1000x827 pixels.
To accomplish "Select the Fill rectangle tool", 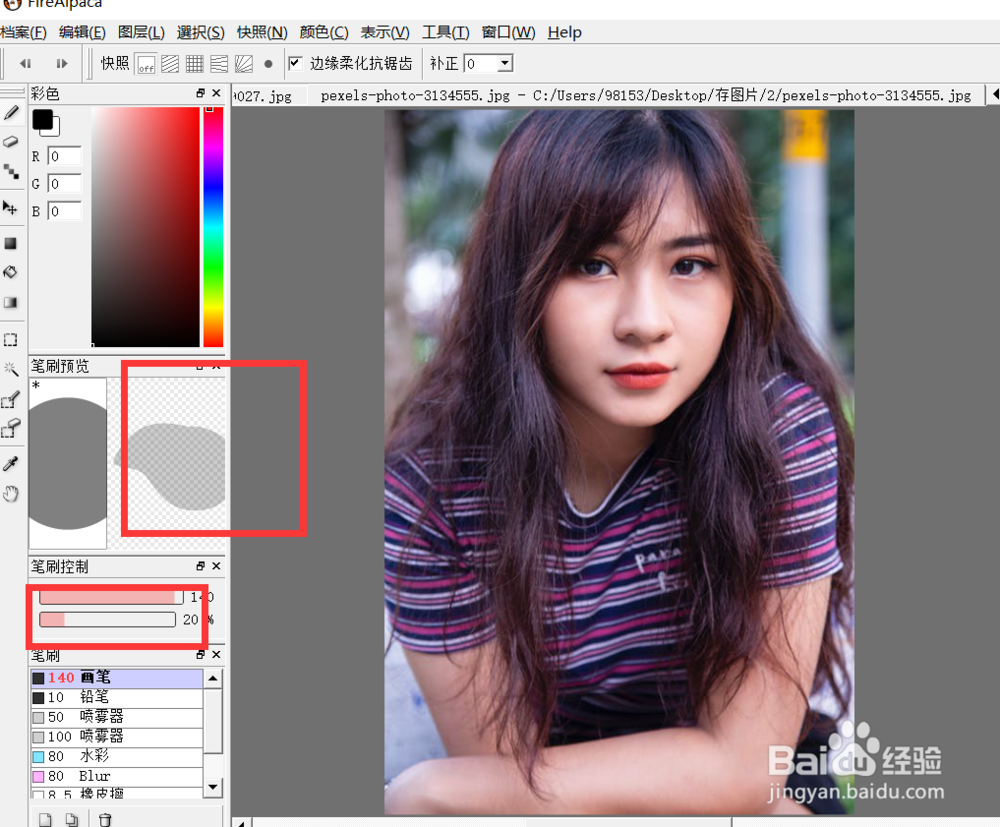I will tap(11, 244).
